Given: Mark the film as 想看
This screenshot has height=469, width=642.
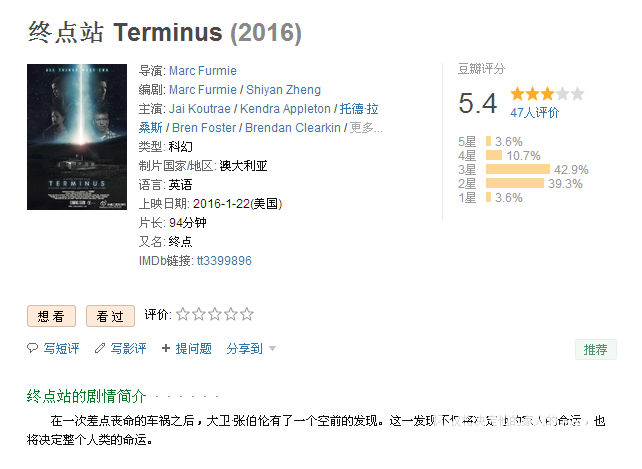Looking at the screenshot, I should click(52, 316).
